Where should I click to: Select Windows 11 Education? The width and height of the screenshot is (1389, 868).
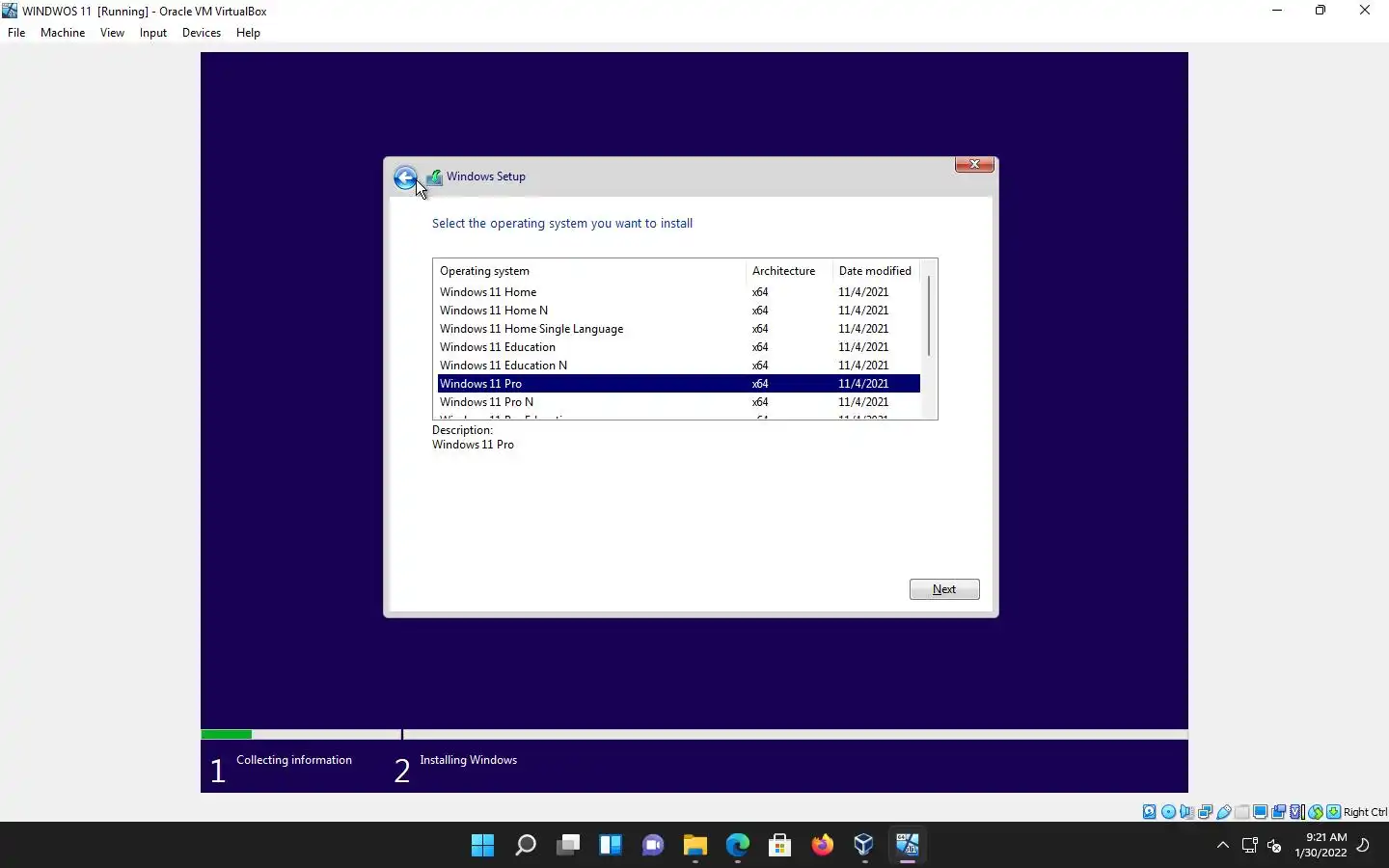(x=678, y=347)
